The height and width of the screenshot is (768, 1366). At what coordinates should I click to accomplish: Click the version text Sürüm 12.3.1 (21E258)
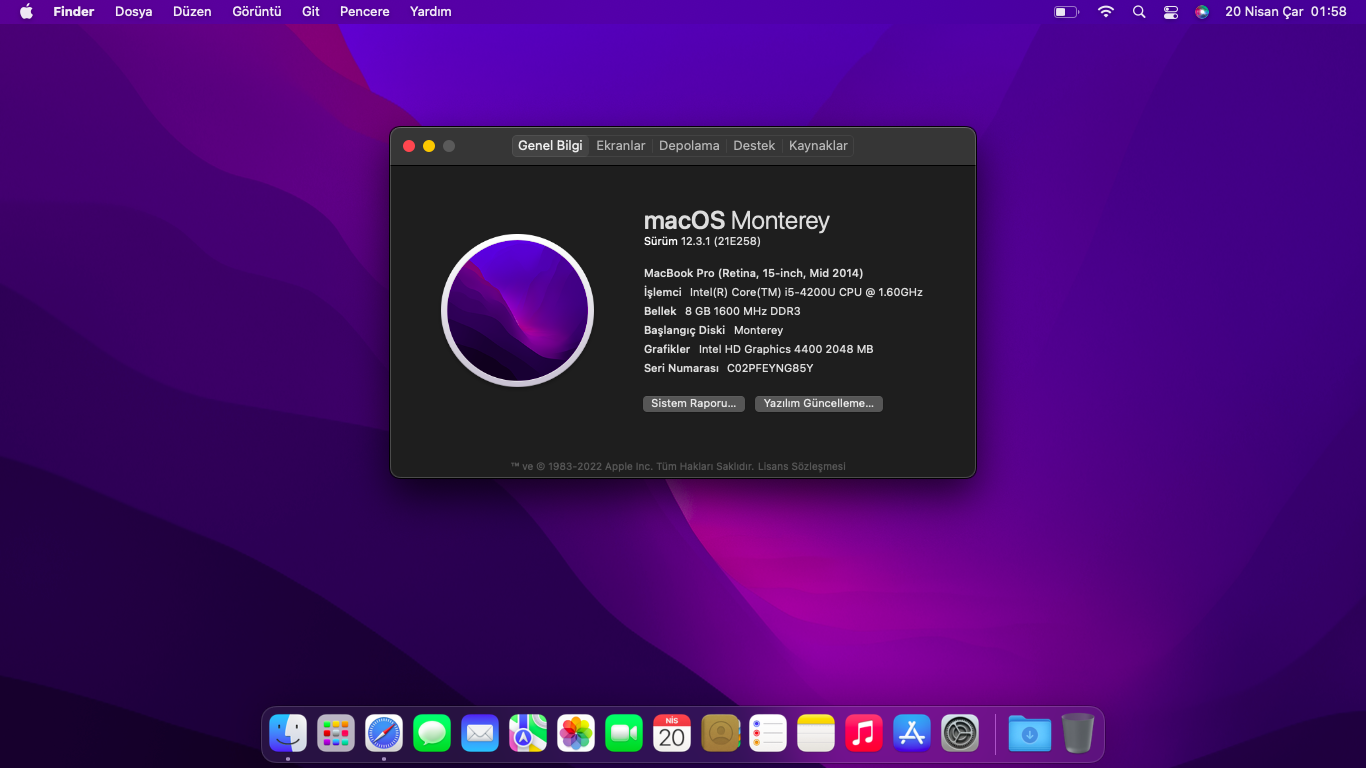click(x=703, y=242)
